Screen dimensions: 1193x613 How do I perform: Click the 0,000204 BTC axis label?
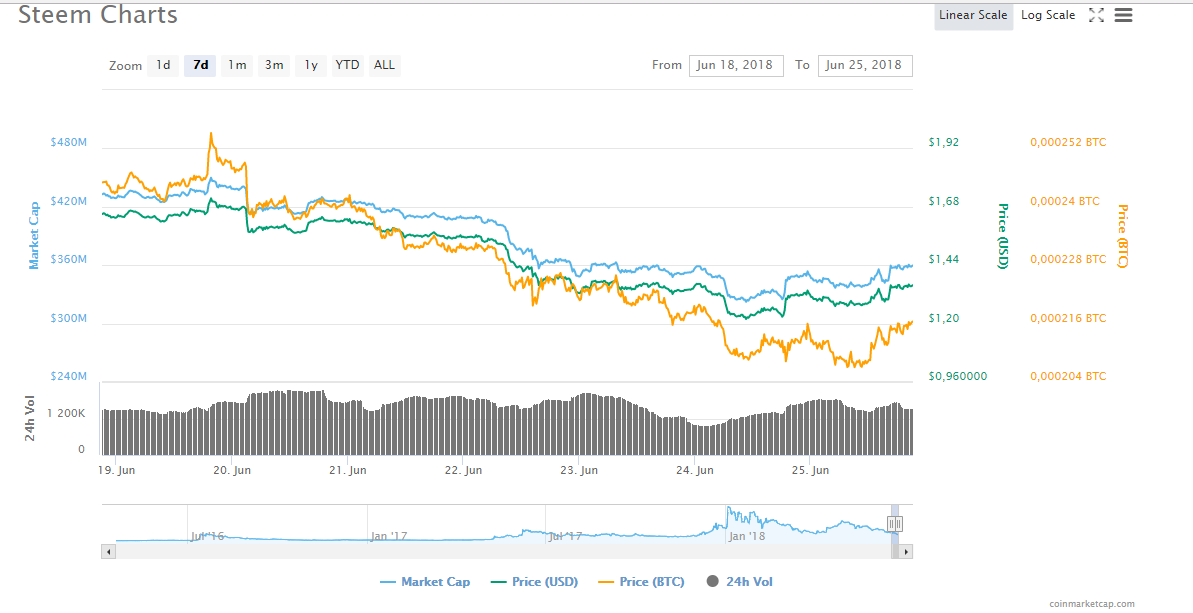click(x=1068, y=376)
